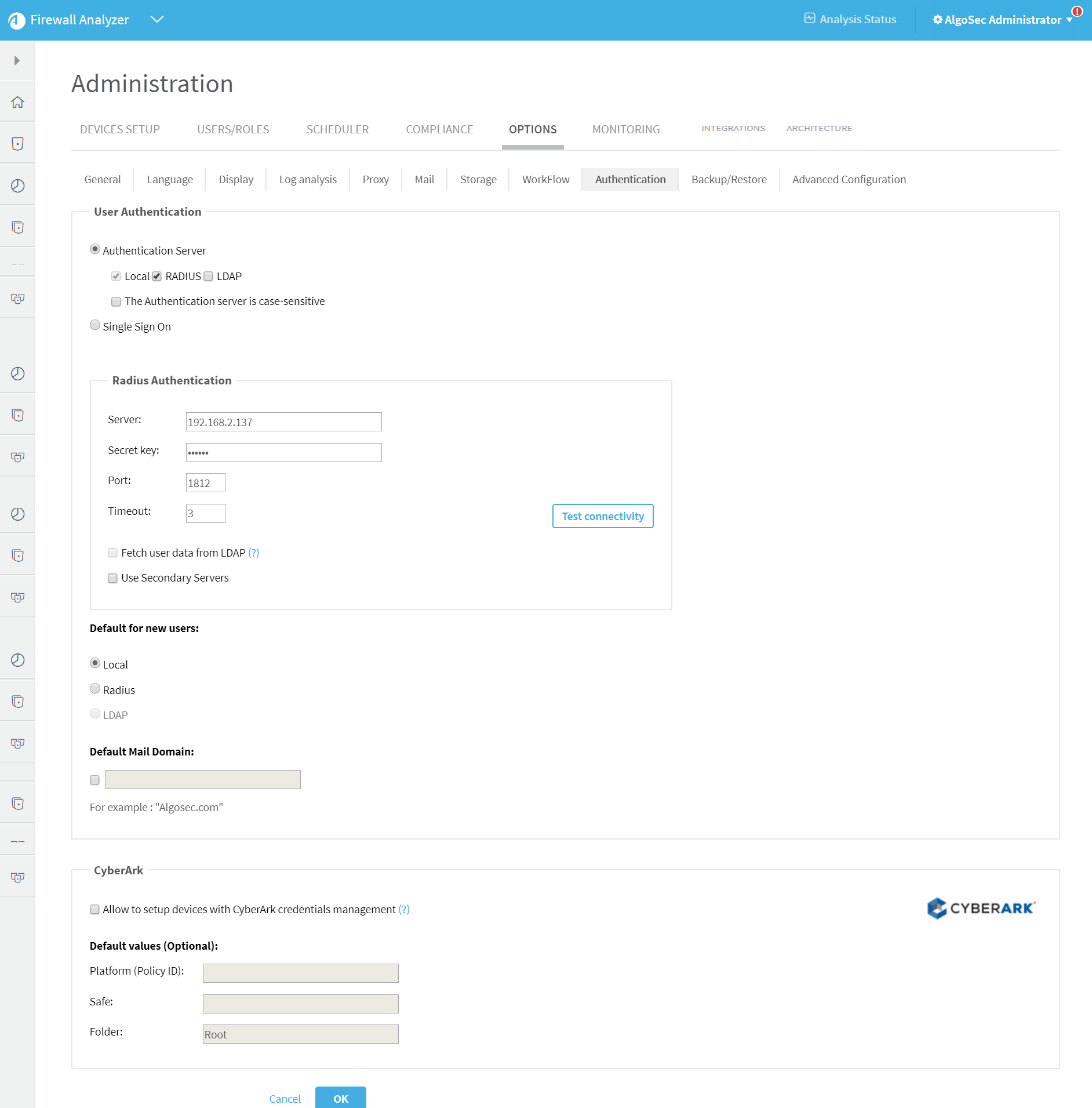This screenshot has width=1092, height=1108.
Task: Click the CyberArk logo
Action: coord(981,908)
